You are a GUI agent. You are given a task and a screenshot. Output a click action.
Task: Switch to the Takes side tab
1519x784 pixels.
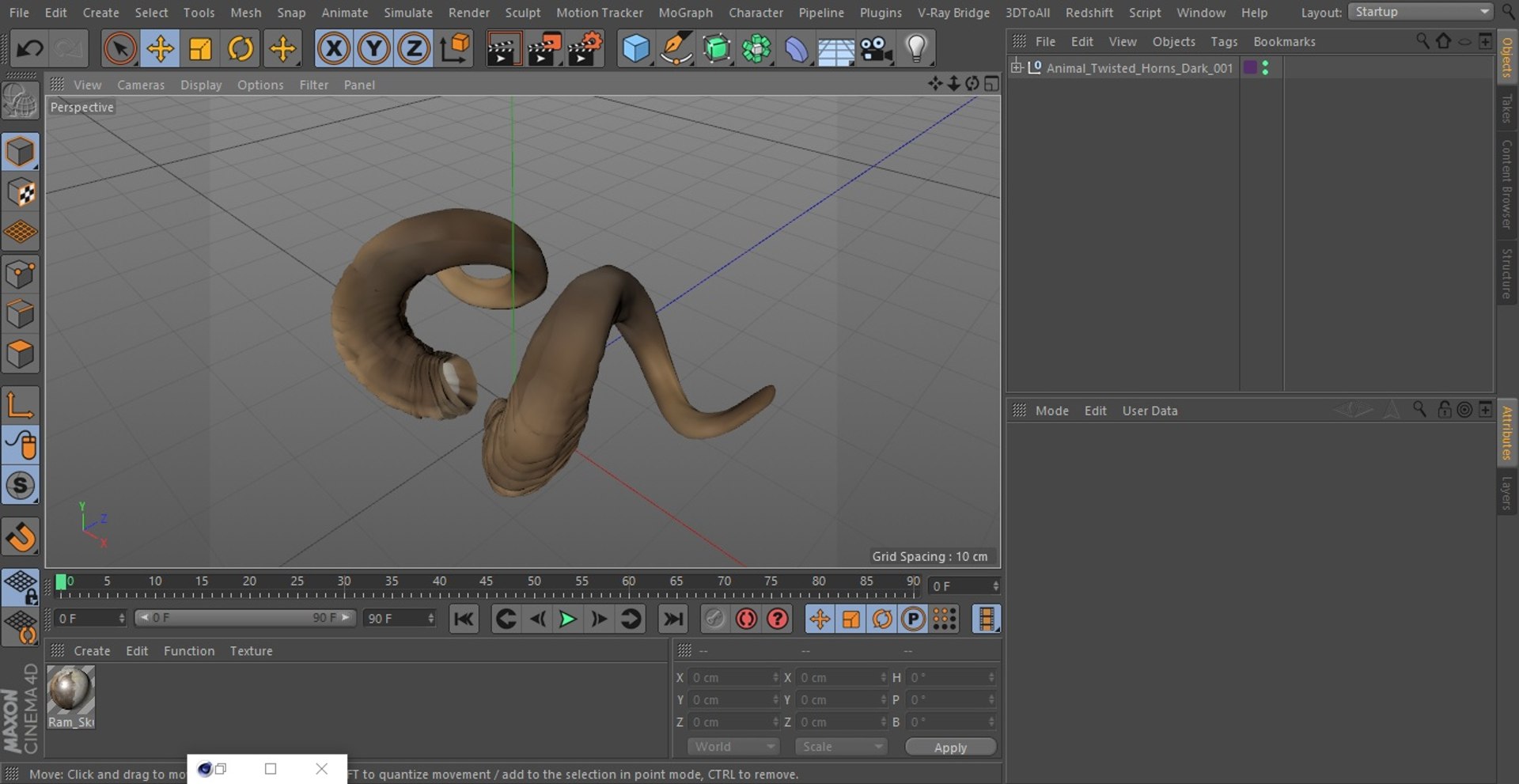point(1507,108)
